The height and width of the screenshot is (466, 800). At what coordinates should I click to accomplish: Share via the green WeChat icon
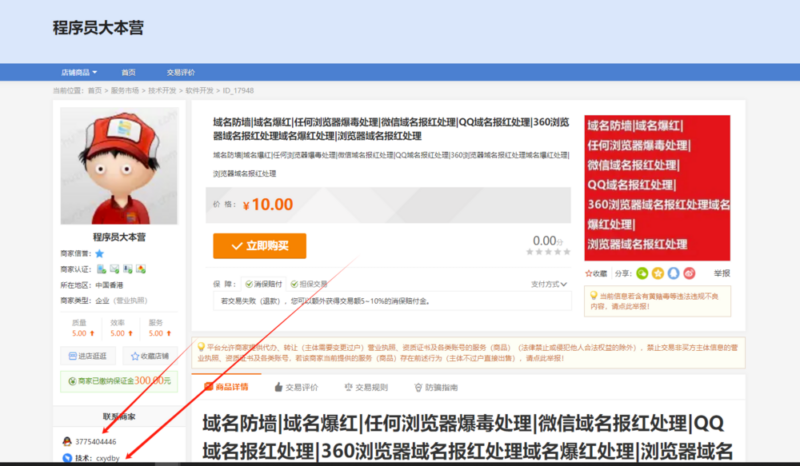[642, 274]
